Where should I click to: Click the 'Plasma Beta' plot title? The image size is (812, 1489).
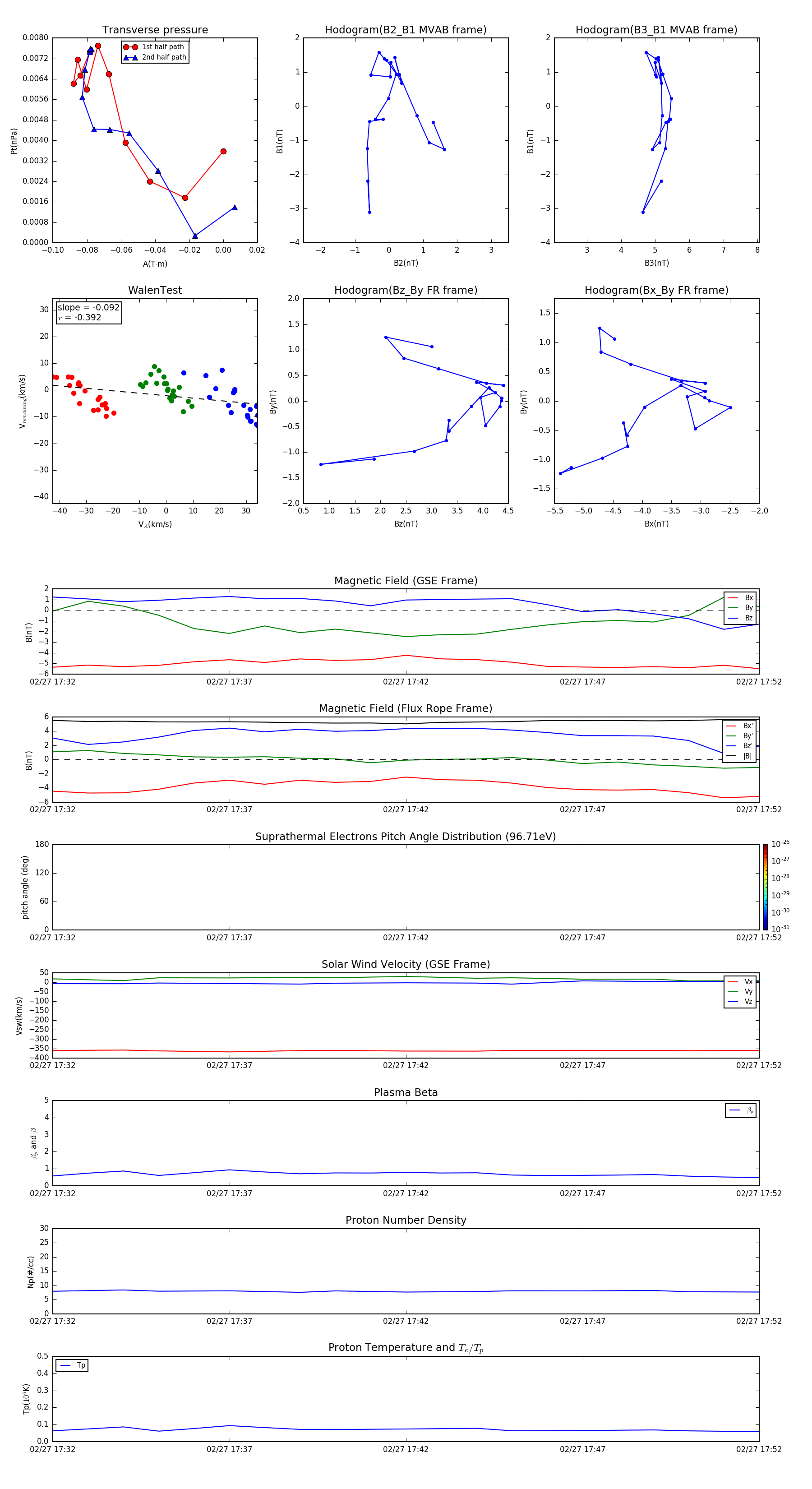coord(406,1092)
